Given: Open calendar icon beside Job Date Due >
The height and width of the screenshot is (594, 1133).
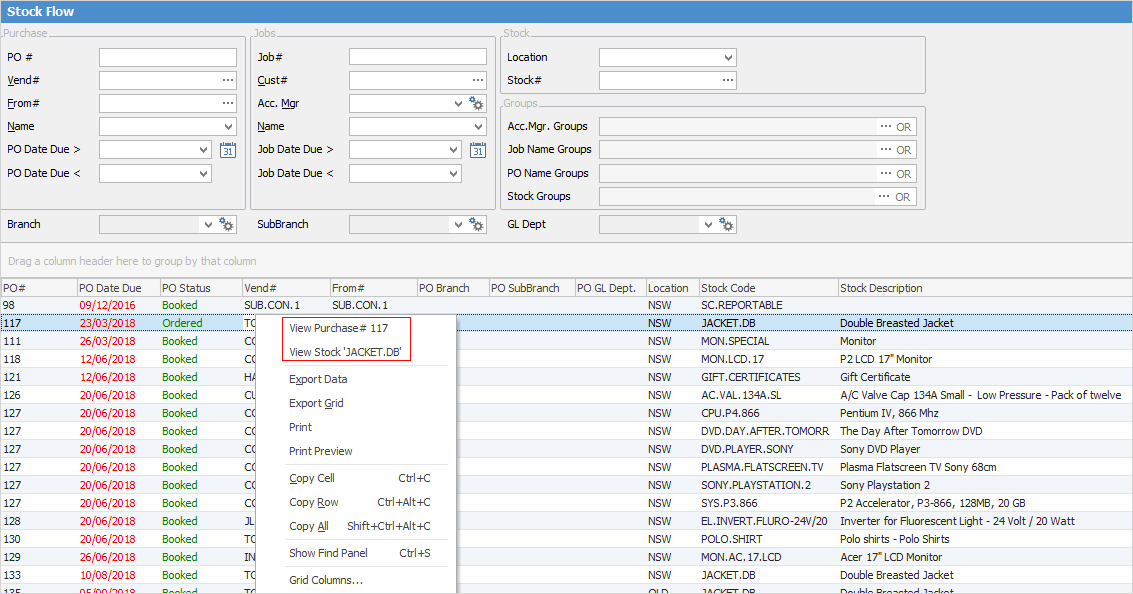Looking at the screenshot, I should 477,150.
